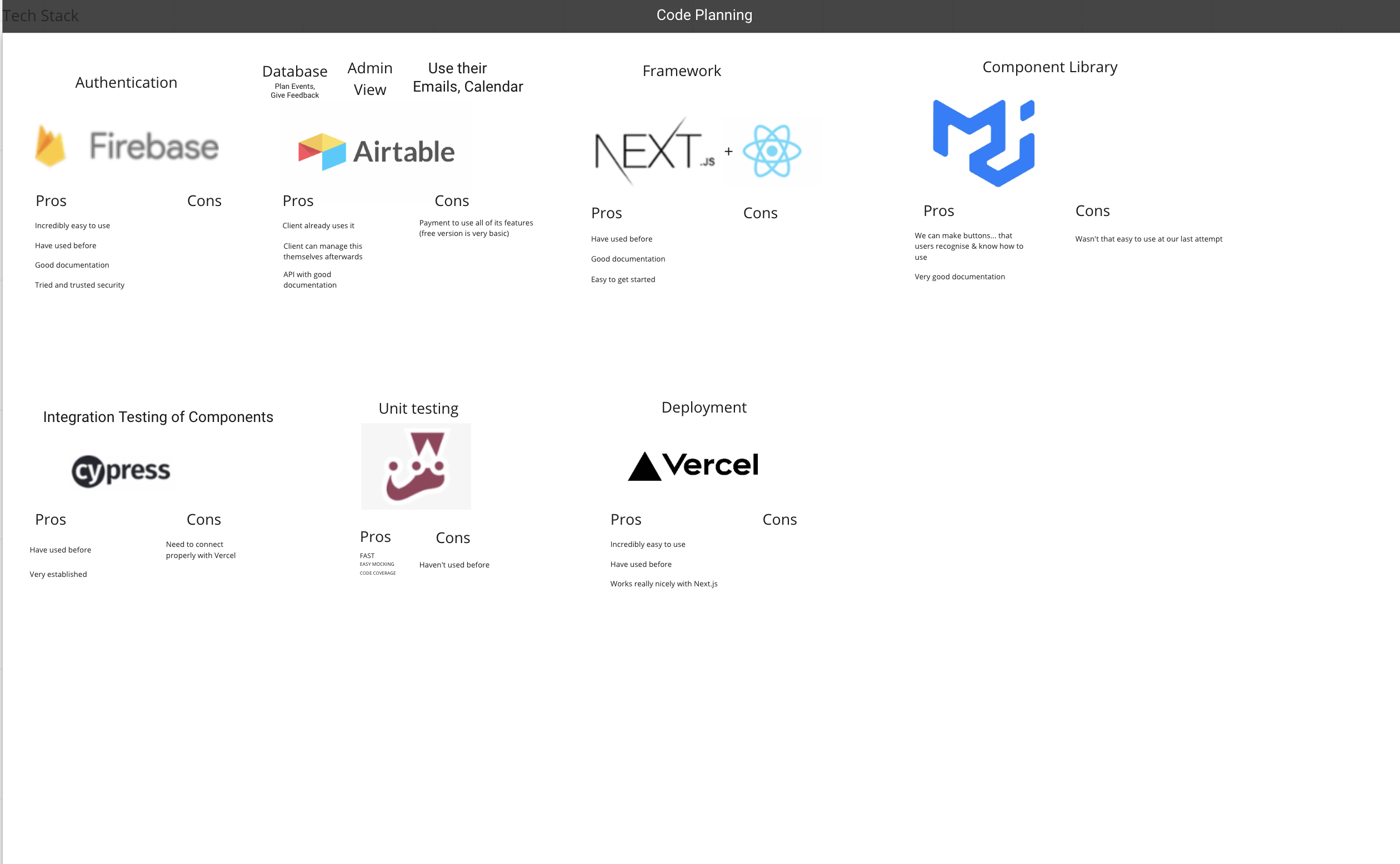Select 'Works really nicely with Next.js'
The image size is (1400, 864).
[664, 584]
